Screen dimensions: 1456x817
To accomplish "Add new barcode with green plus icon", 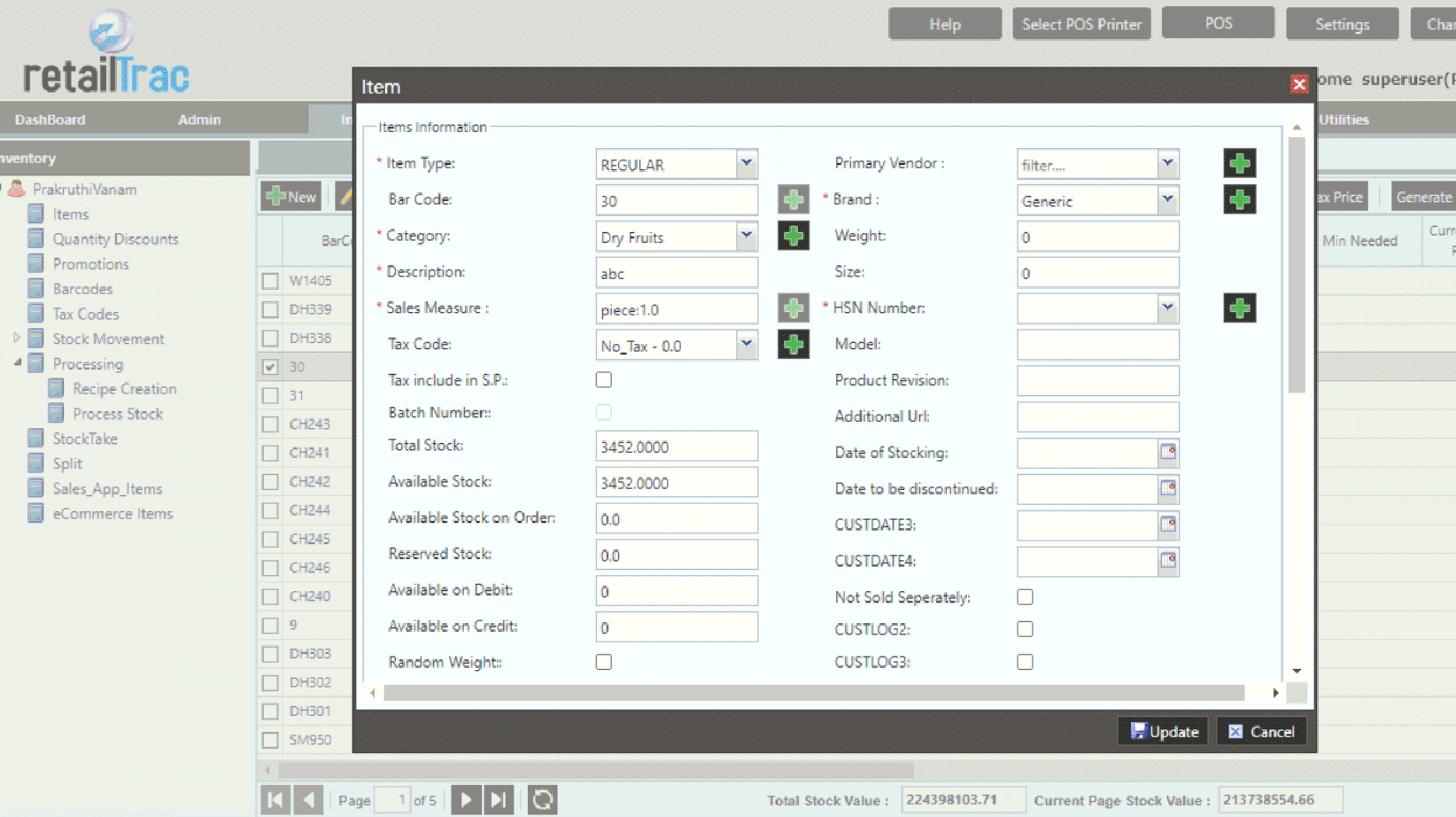I will click(794, 199).
